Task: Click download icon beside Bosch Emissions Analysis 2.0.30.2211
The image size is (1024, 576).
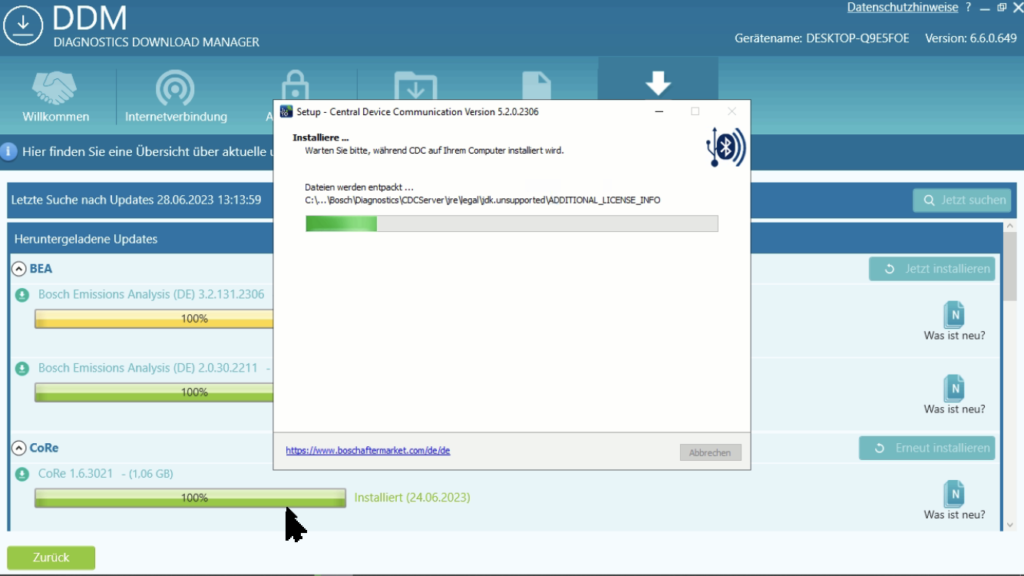Action: point(22,369)
